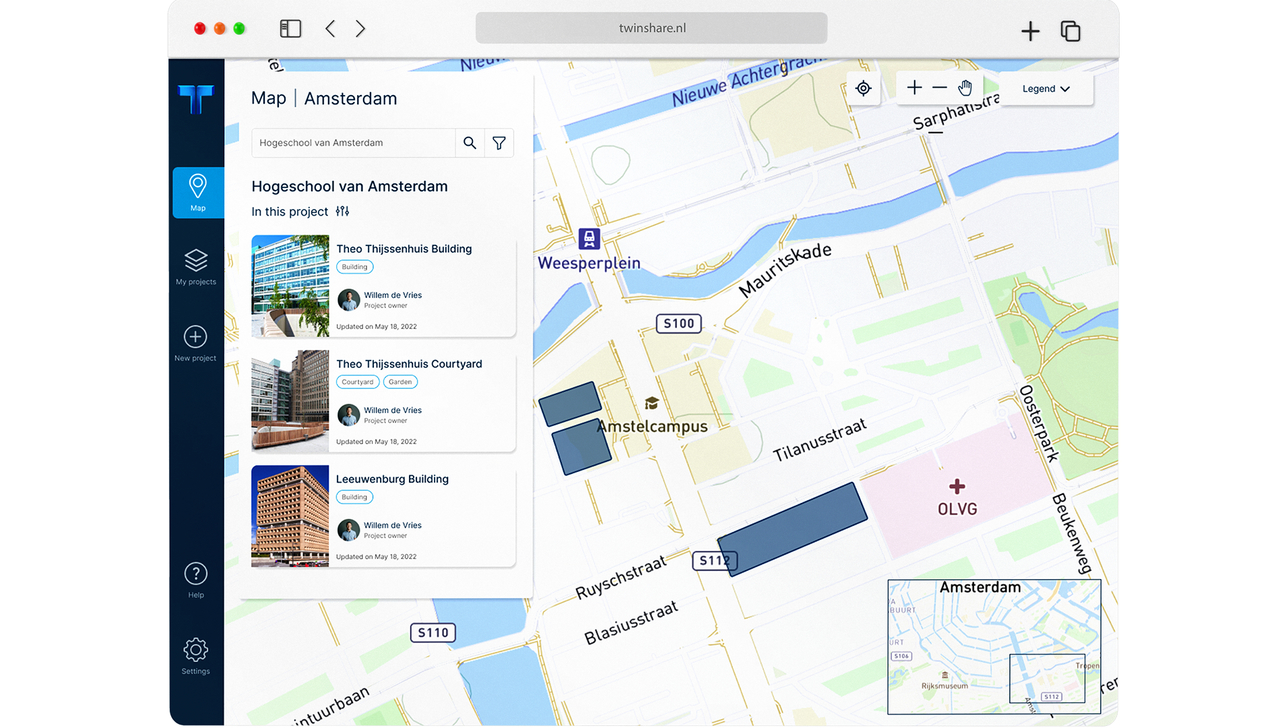Click the Weesperplein metro station icon
1280x728 pixels.
tap(590, 239)
